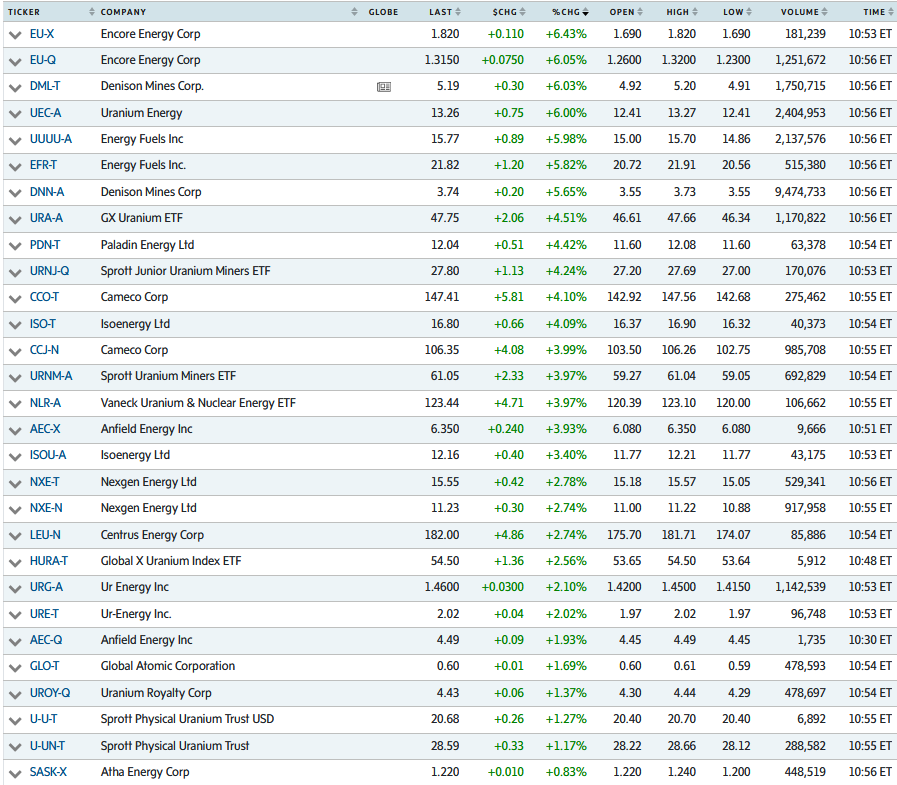Screen dimensions: 897x785
Task: Open the ISOU-A ticker link
Action: point(48,455)
